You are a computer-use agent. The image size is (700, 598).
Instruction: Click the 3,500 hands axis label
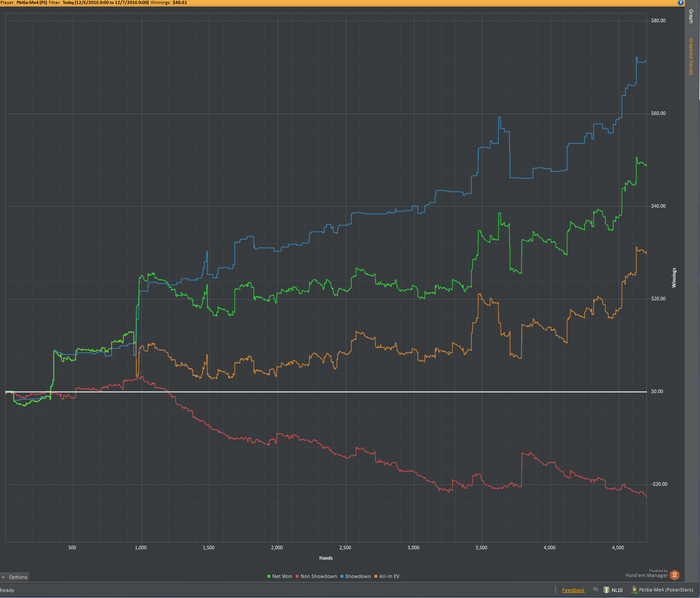(481, 548)
